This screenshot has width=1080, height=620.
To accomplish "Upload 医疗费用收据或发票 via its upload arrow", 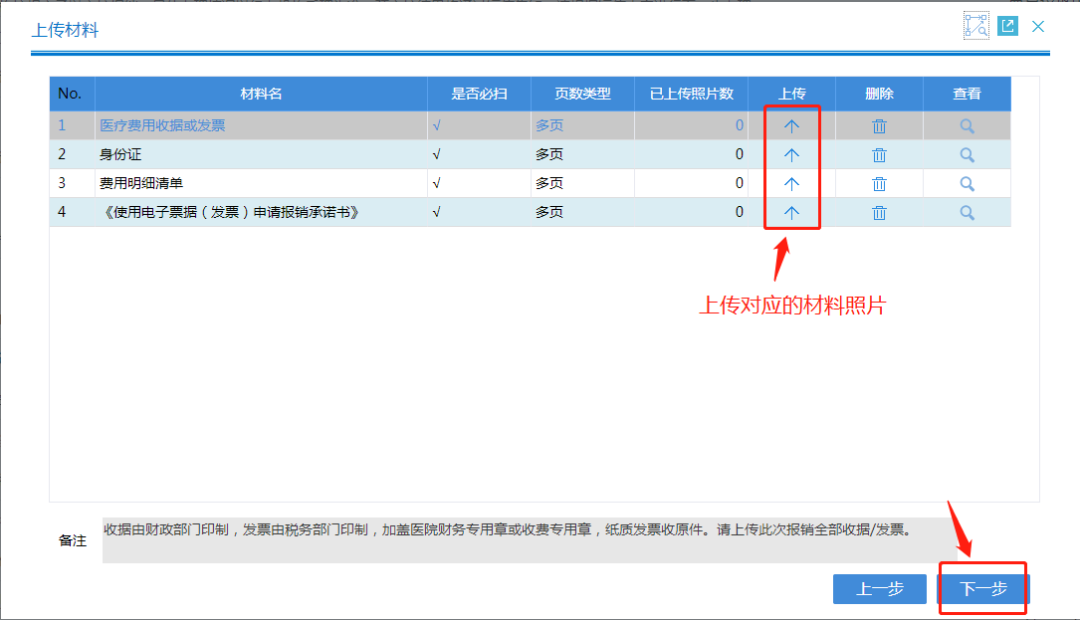I will [x=792, y=125].
